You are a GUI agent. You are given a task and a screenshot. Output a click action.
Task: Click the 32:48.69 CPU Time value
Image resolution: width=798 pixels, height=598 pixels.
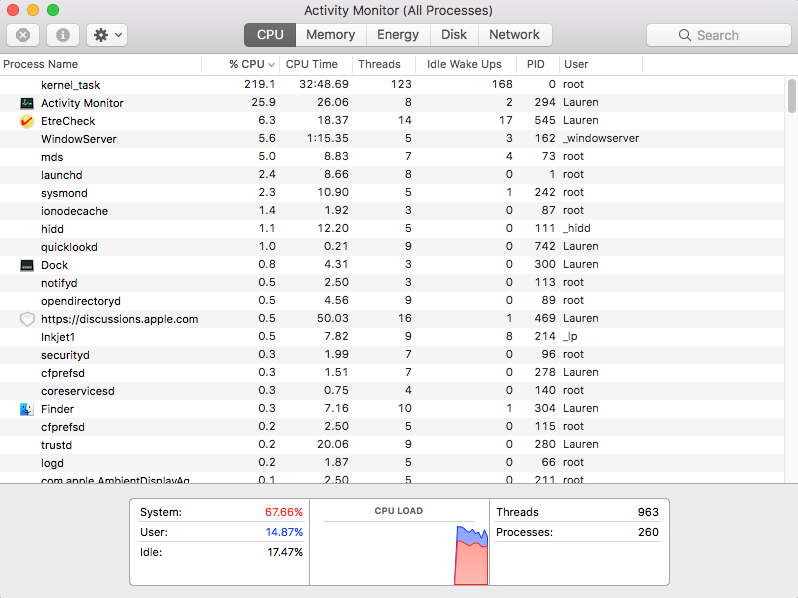[x=324, y=84]
